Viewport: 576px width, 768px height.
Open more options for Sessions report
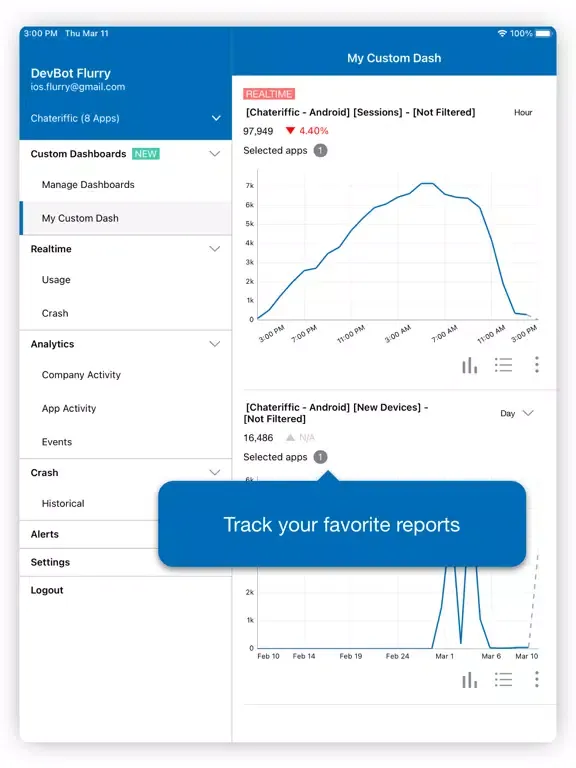(537, 365)
